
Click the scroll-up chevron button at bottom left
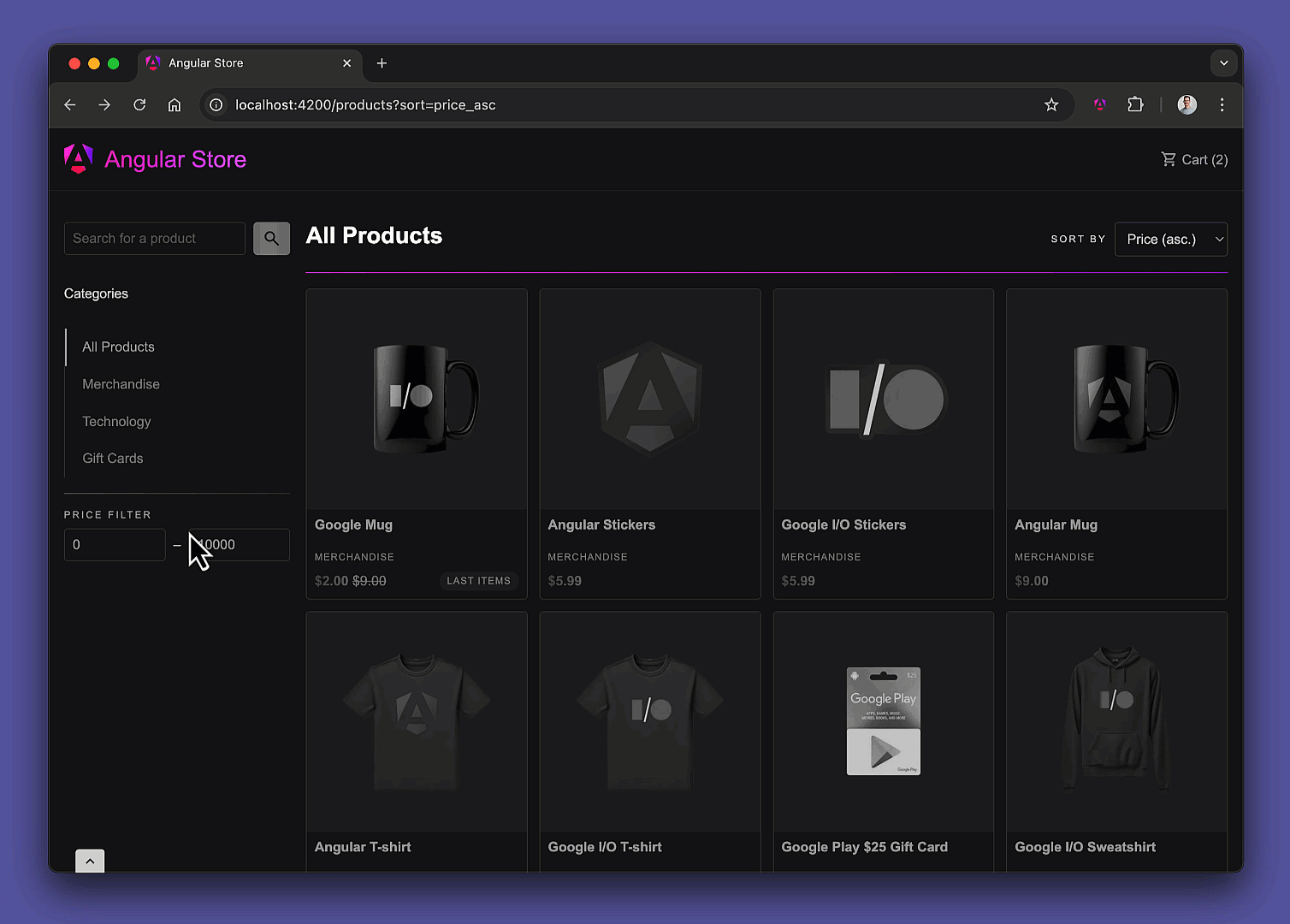[90, 861]
